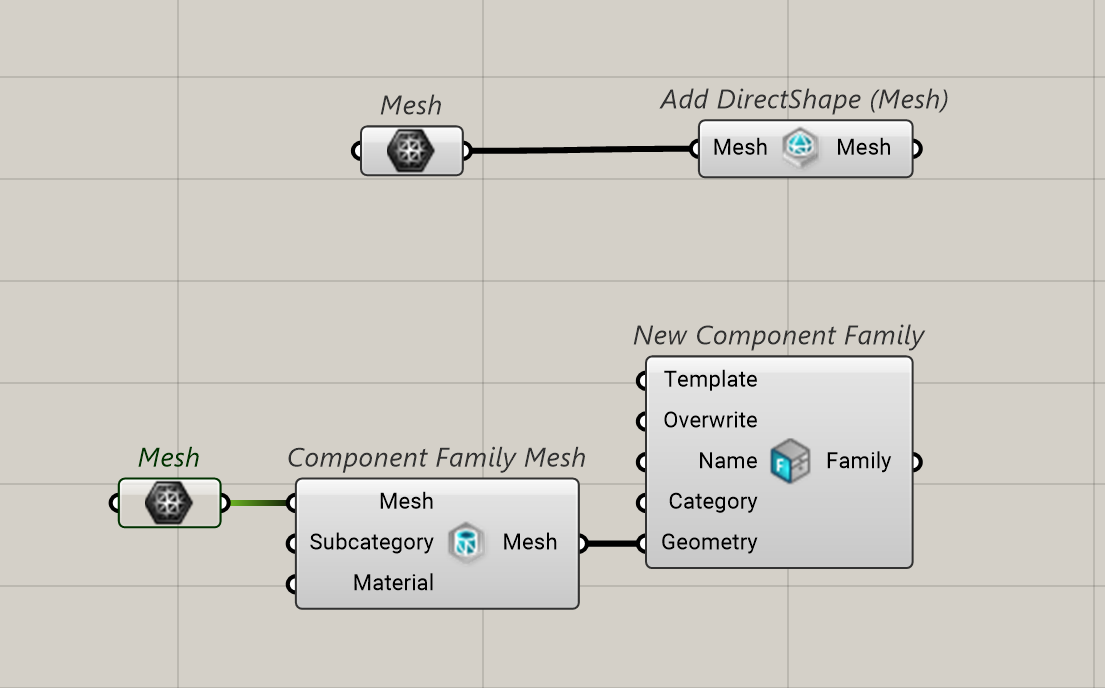Click the Add DirectShape (Mesh) title label
Image resolution: width=1105 pixels, height=688 pixels.
804,99
